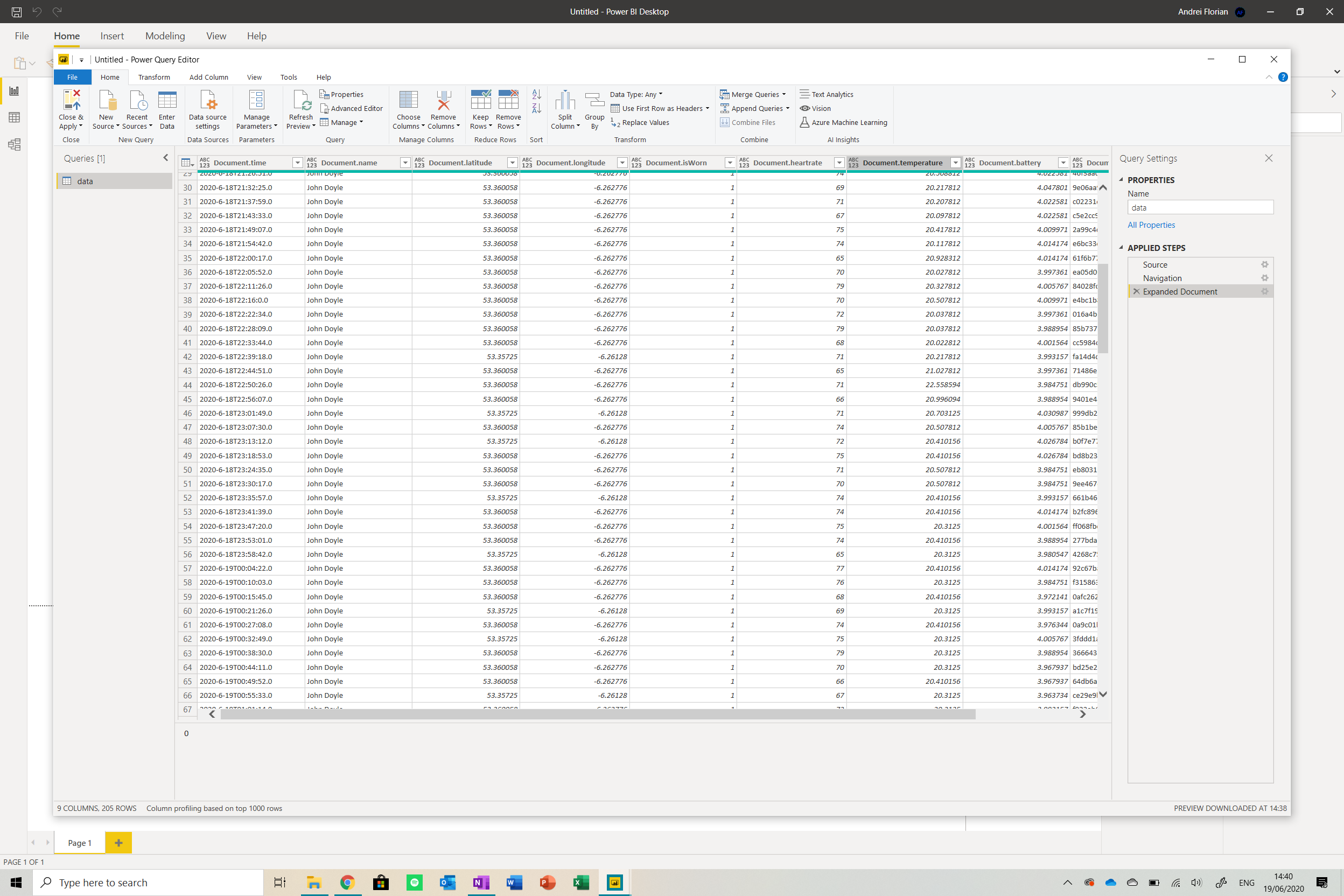The width and height of the screenshot is (1344, 896).
Task: Open the Data Type: Any dropdown
Action: 636,94
